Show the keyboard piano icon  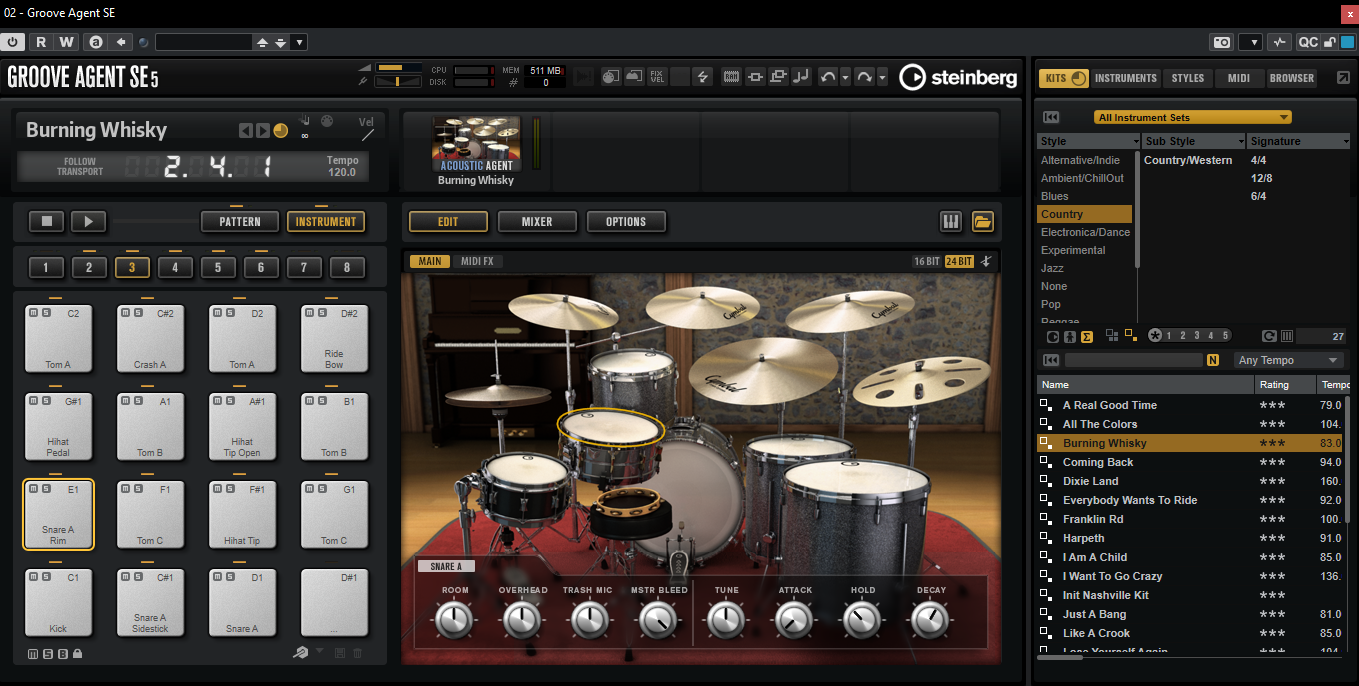[x=951, y=221]
